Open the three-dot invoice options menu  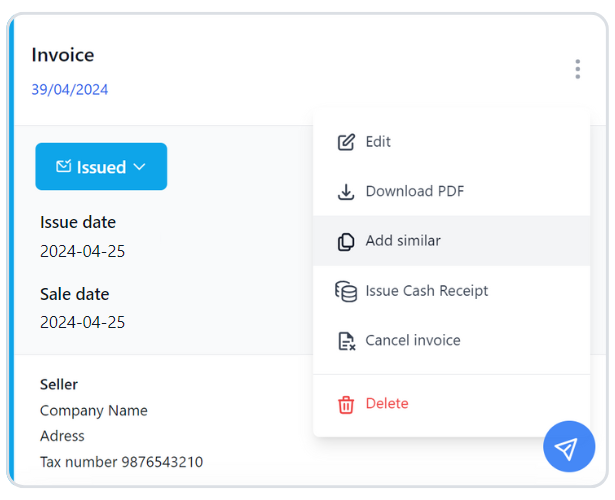point(577,69)
